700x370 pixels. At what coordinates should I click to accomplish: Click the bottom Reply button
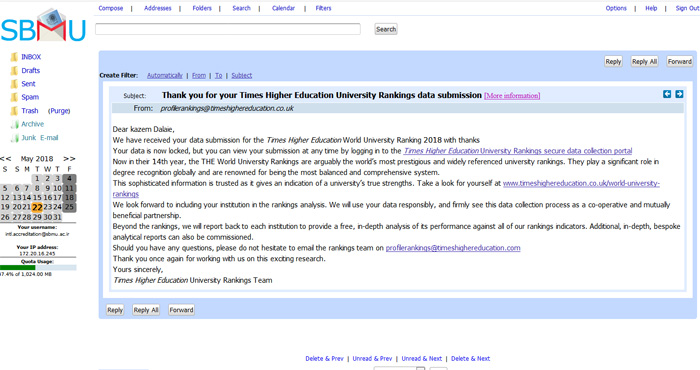tap(115, 310)
